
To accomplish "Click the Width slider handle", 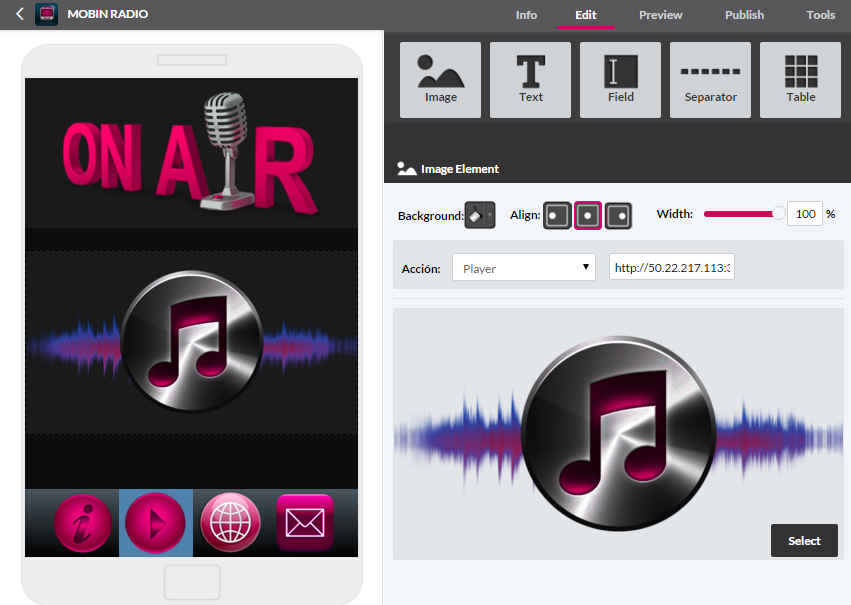I will click(x=778, y=213).
